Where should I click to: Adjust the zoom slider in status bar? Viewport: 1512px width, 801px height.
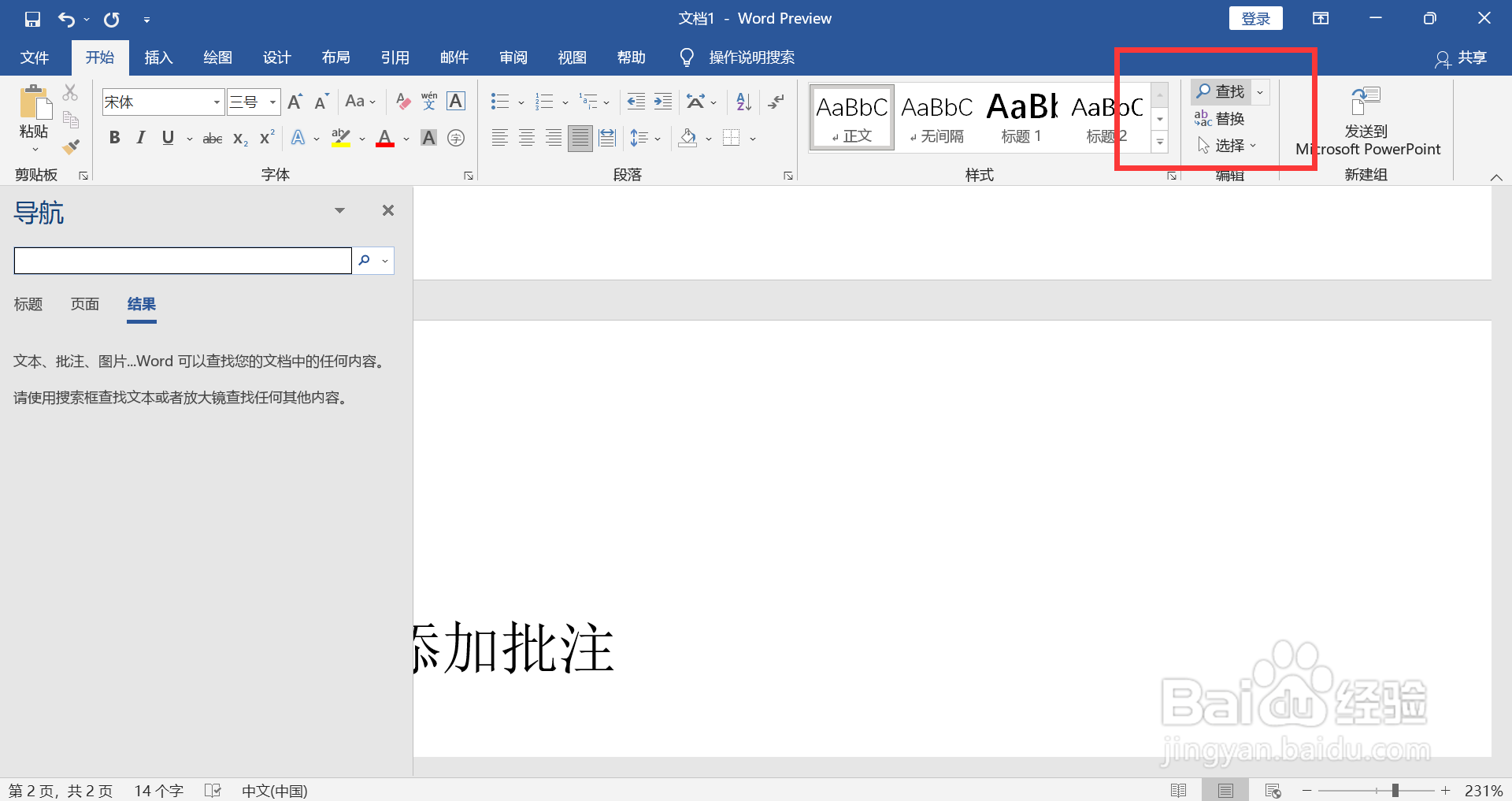pos(1395,790)
